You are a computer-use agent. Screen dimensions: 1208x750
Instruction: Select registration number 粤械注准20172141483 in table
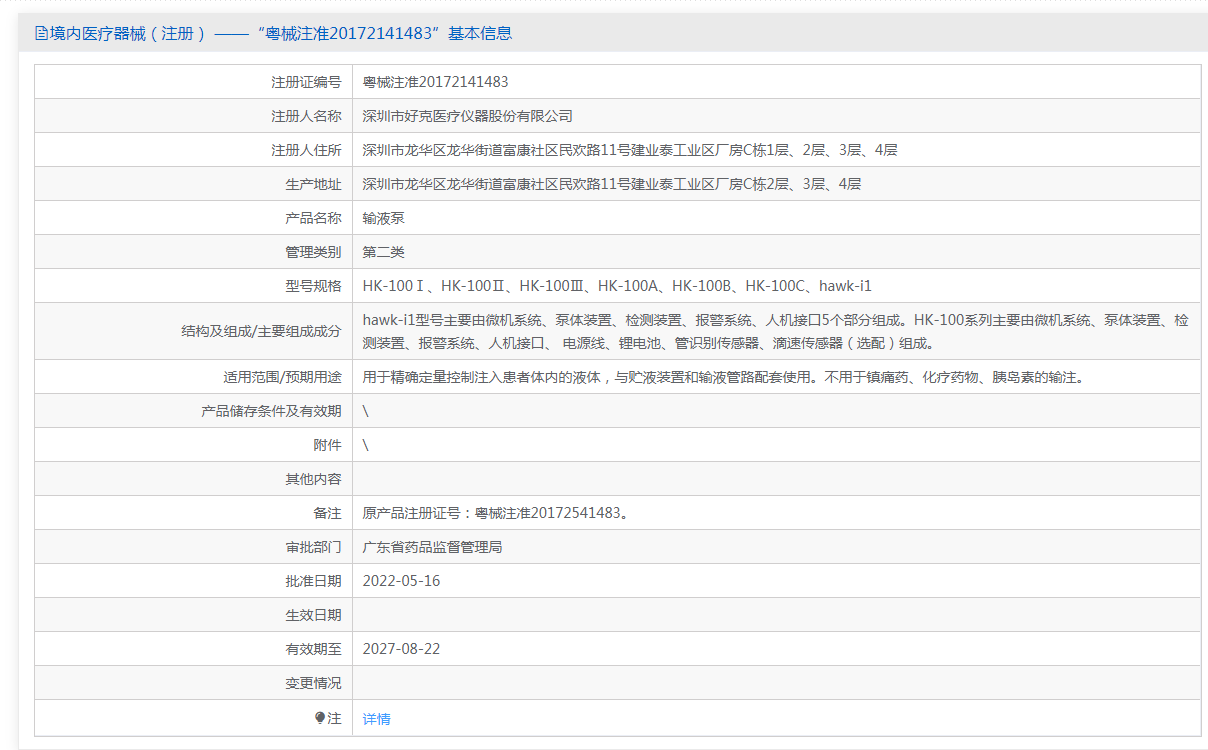[435, 82]
